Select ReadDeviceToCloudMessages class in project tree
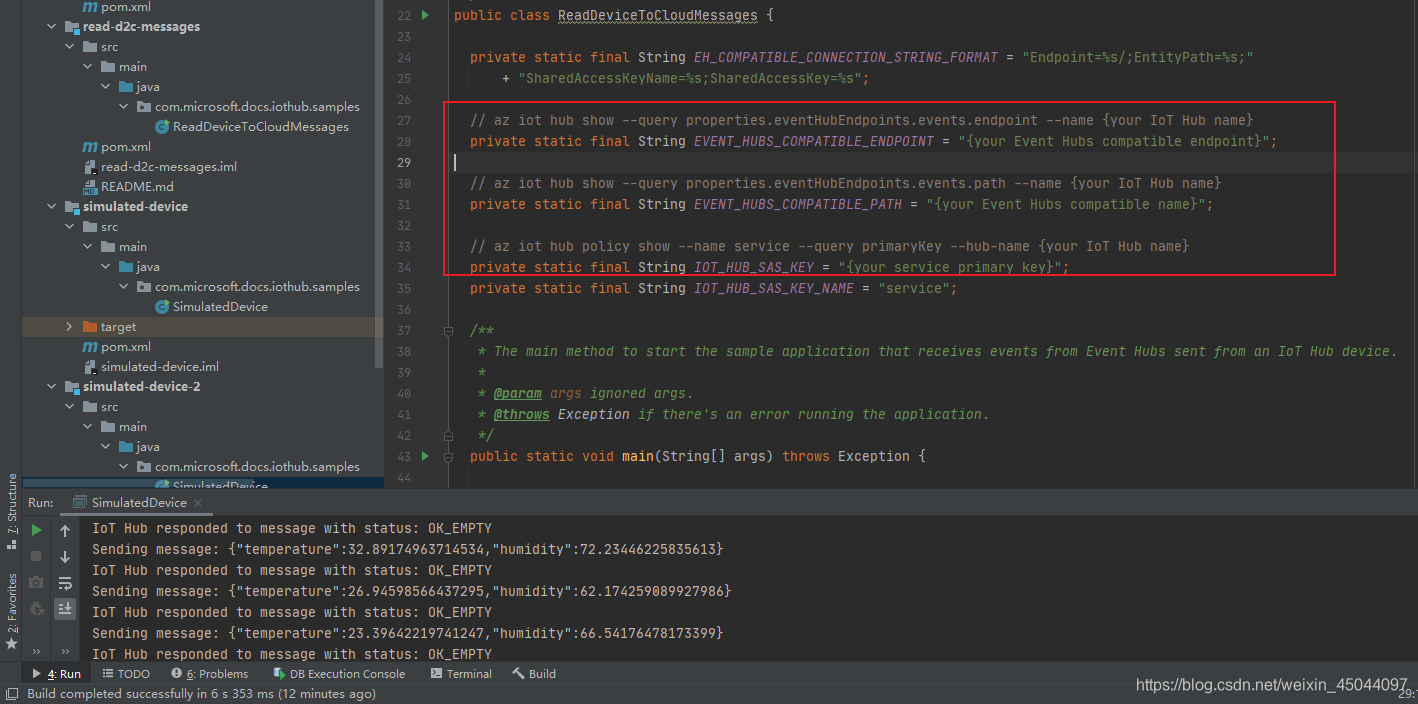The image size is (1418, 704). [x=261, y=127]
